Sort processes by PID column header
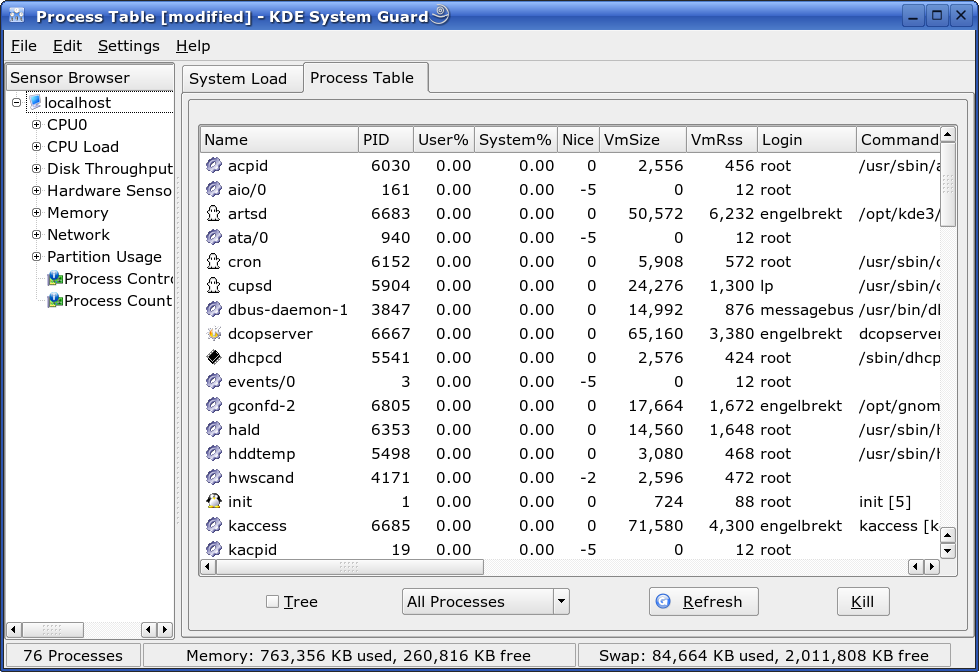The height and width of the screenshot is (672, 979). pos(386,139)
